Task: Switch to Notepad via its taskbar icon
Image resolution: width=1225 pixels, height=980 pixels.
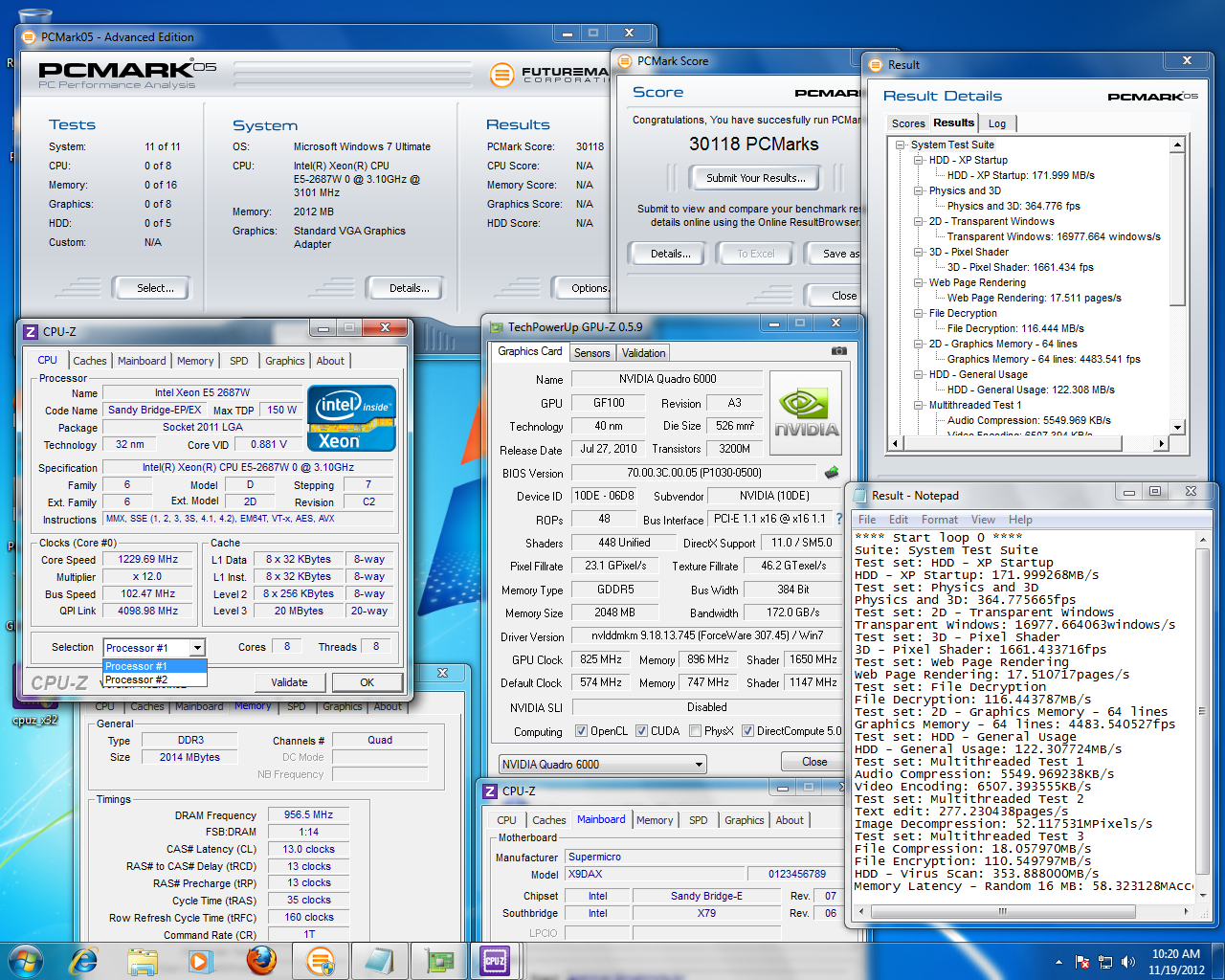Action: tap(379, 961)
